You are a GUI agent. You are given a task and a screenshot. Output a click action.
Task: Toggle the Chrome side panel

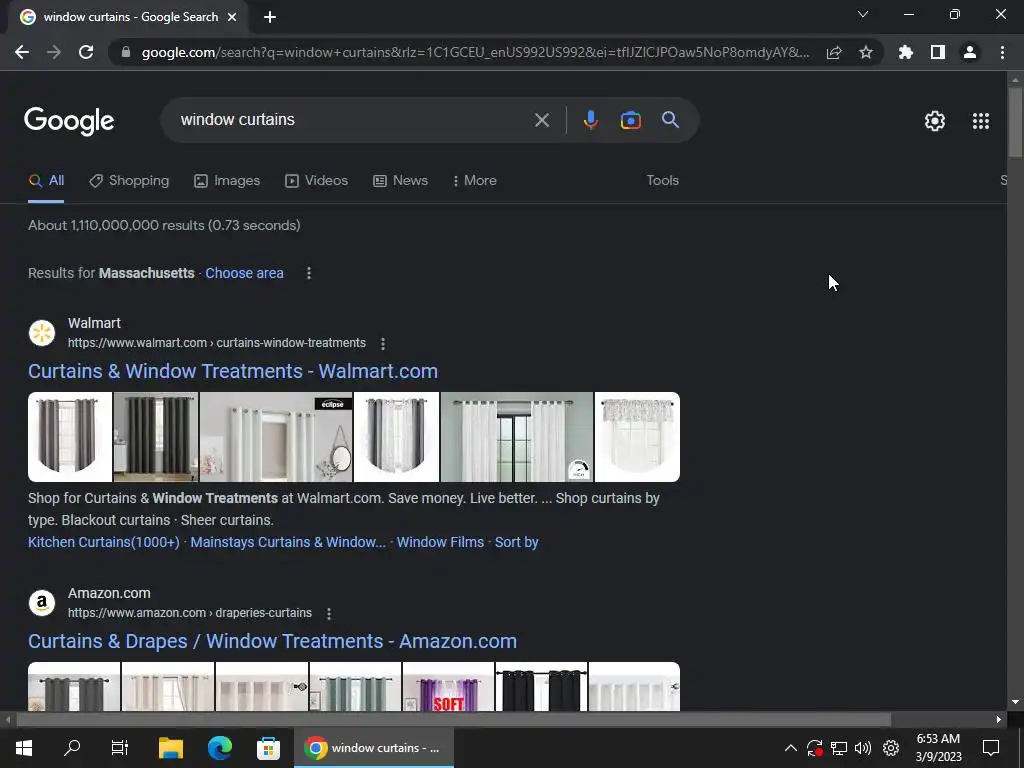(x=938, y=52)
